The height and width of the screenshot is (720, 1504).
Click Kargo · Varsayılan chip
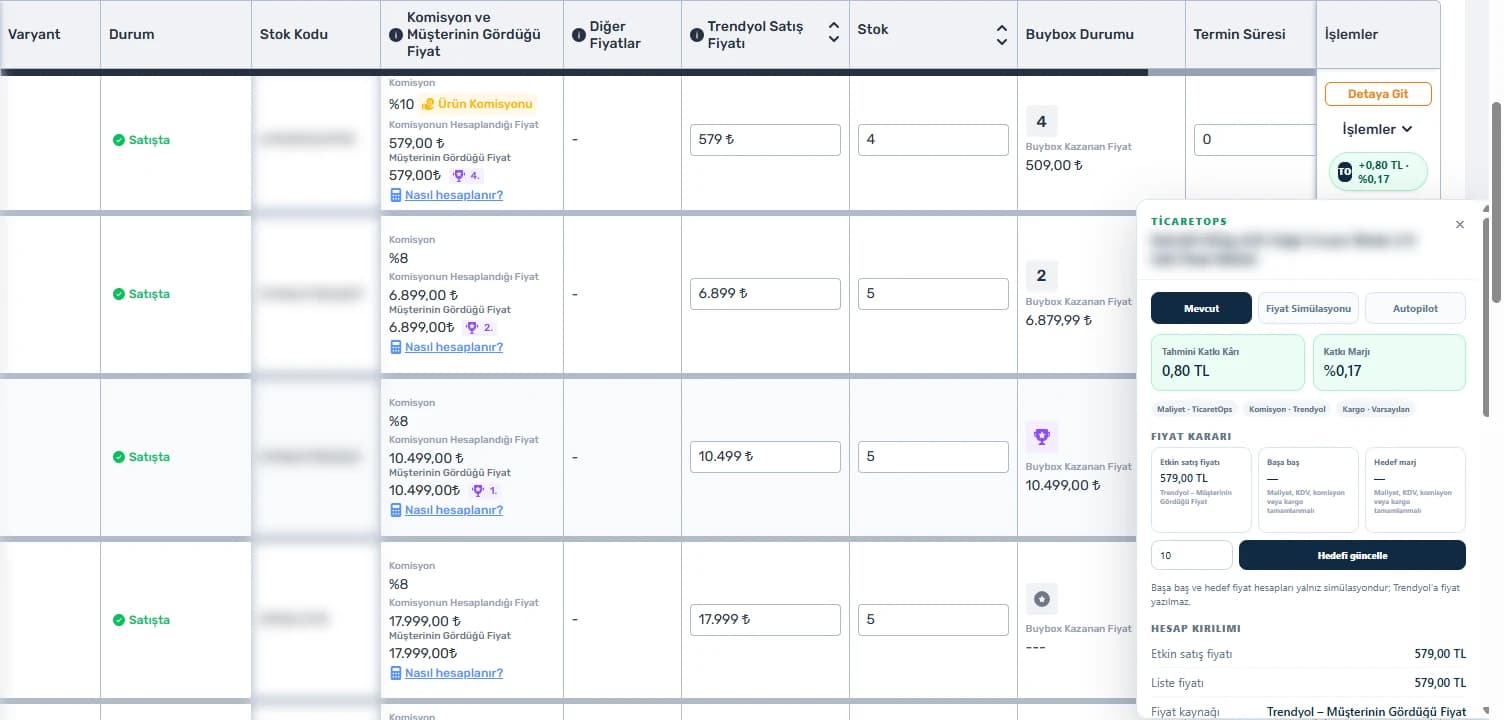(x=1376, y=409)
